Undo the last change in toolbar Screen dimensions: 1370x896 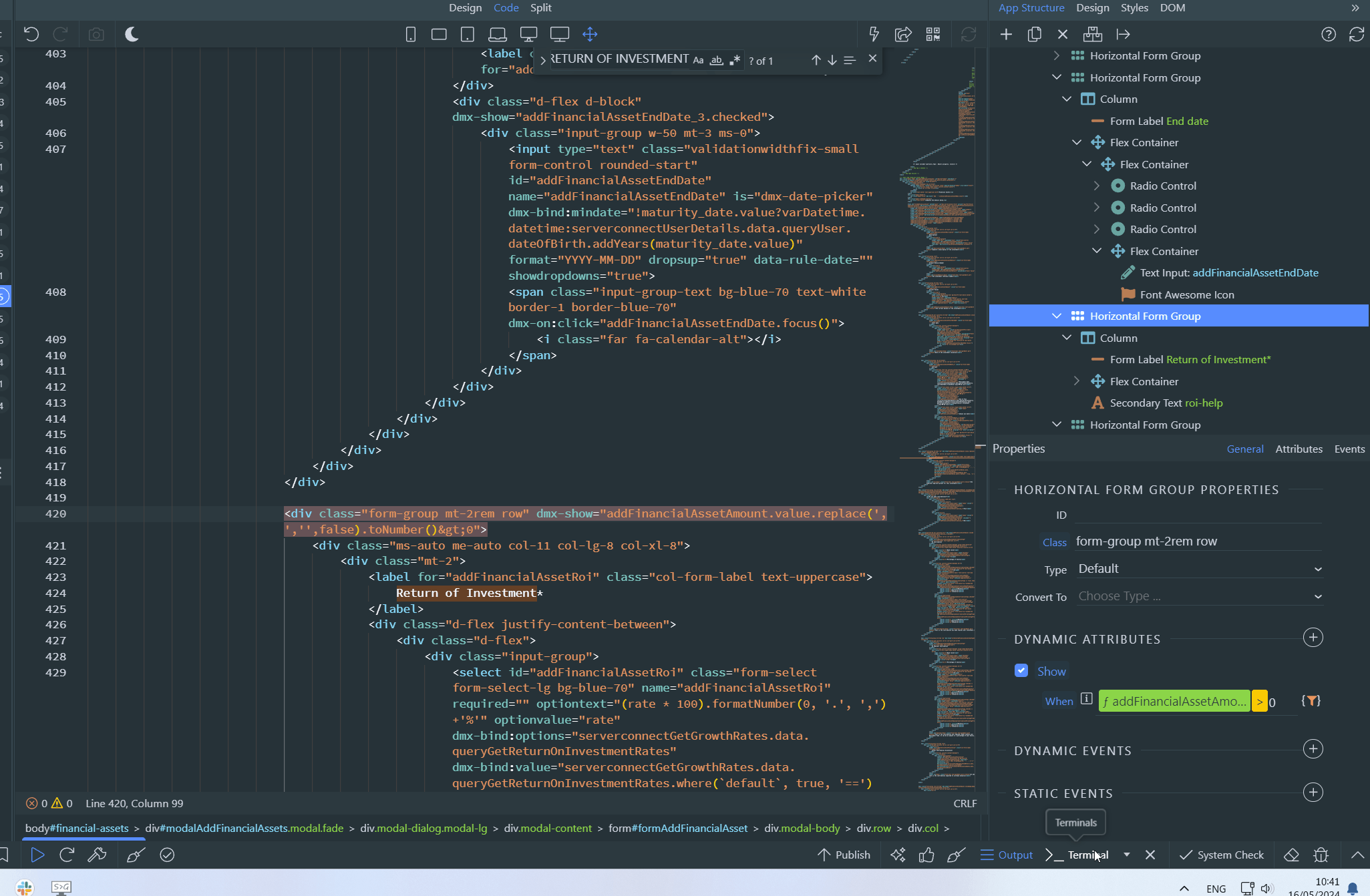(31, 34)
